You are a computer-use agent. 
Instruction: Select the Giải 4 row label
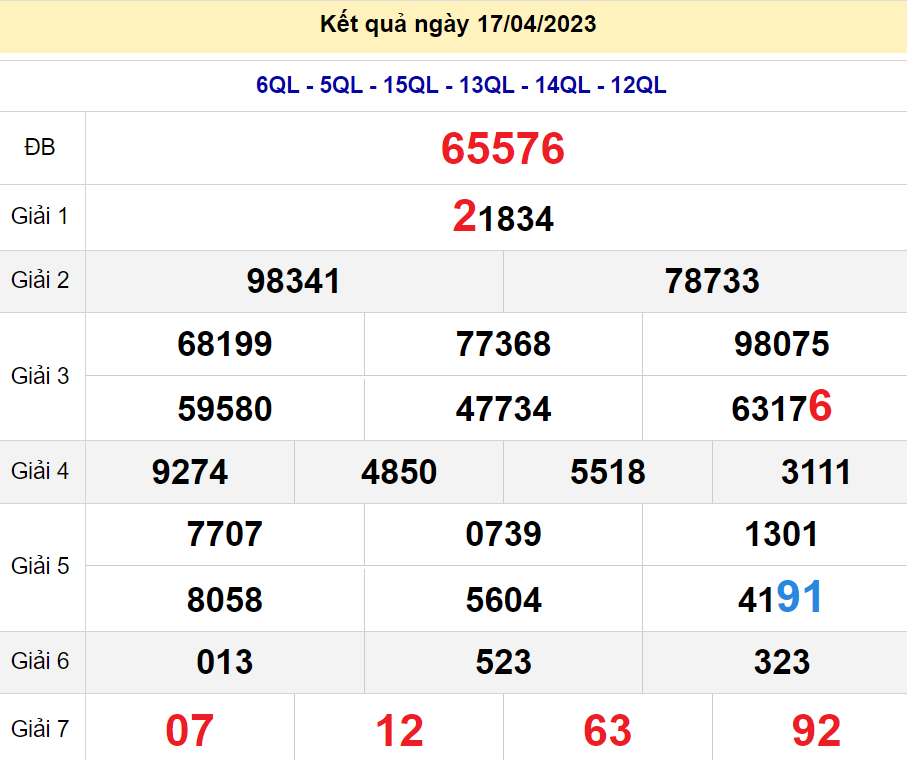point(41,471)
